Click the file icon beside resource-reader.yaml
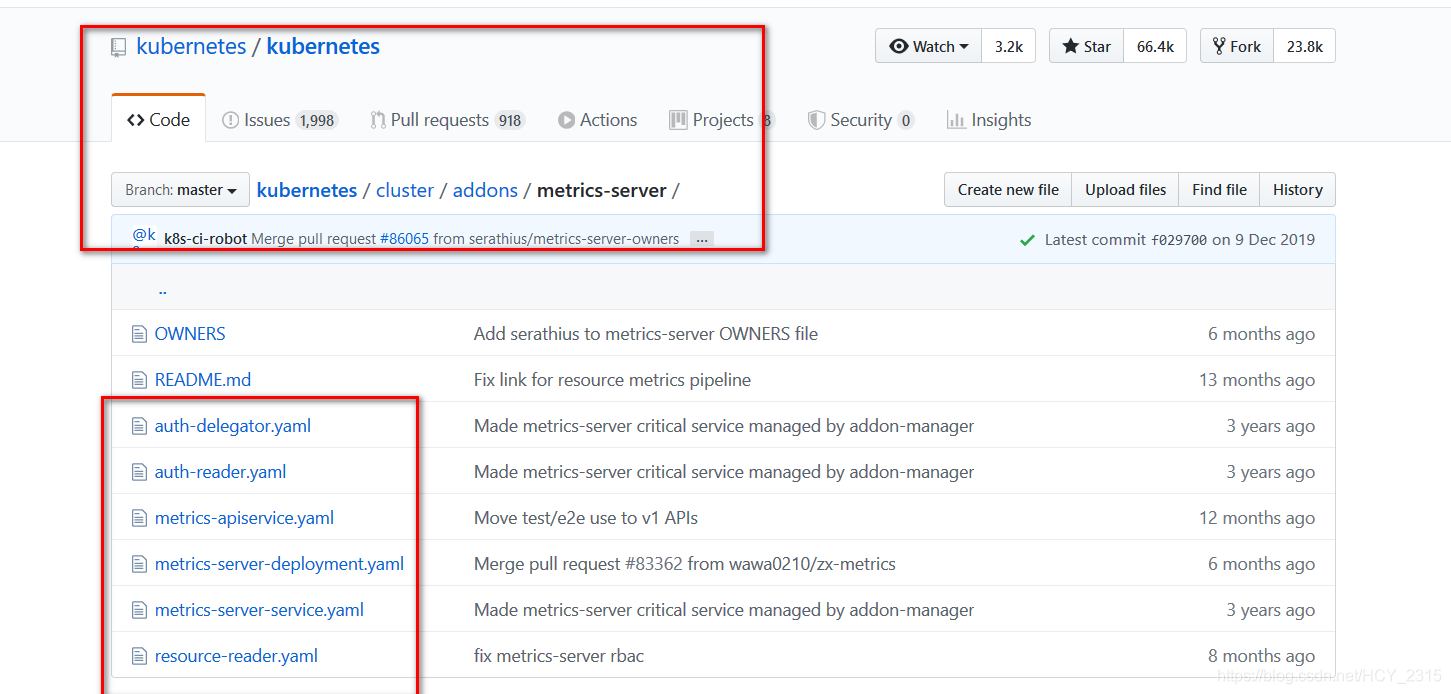Image resolution: width=1451 pixels, height=694 pixels. [x=139, y=656]
